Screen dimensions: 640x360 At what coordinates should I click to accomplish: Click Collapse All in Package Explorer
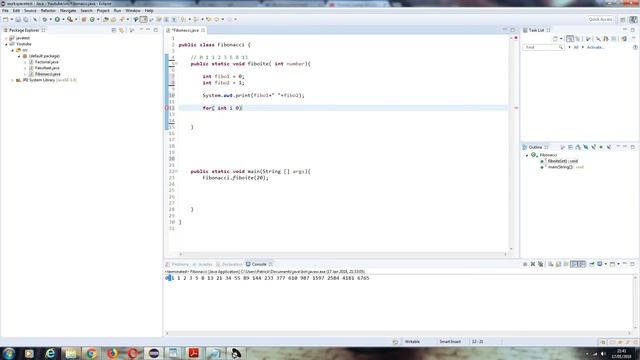pos(114,30)
